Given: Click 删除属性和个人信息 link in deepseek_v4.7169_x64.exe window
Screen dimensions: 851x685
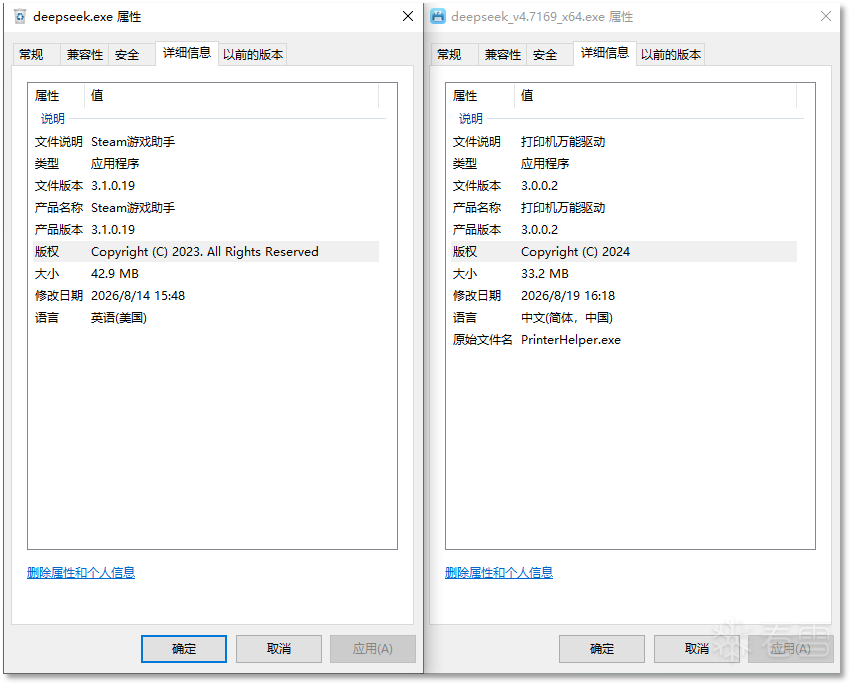Looking at the screenshot, I should point(499,573).
